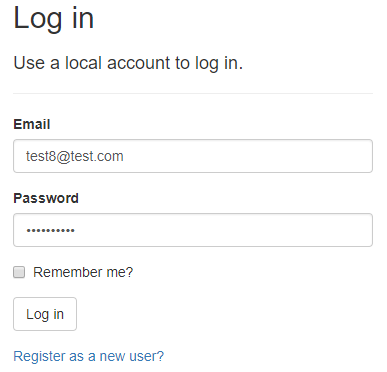Click the masked password dots
This screenshot has height=372, width=387.
pyautogui.click(x=51, y=230)
